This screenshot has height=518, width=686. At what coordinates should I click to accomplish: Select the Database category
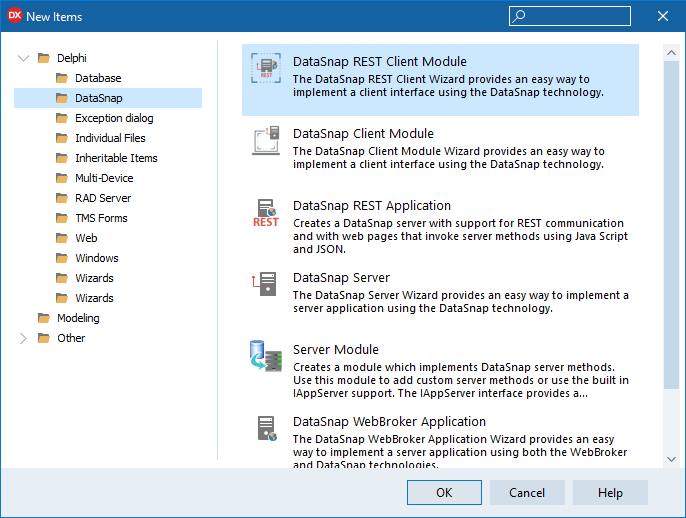tap(97, 78)
